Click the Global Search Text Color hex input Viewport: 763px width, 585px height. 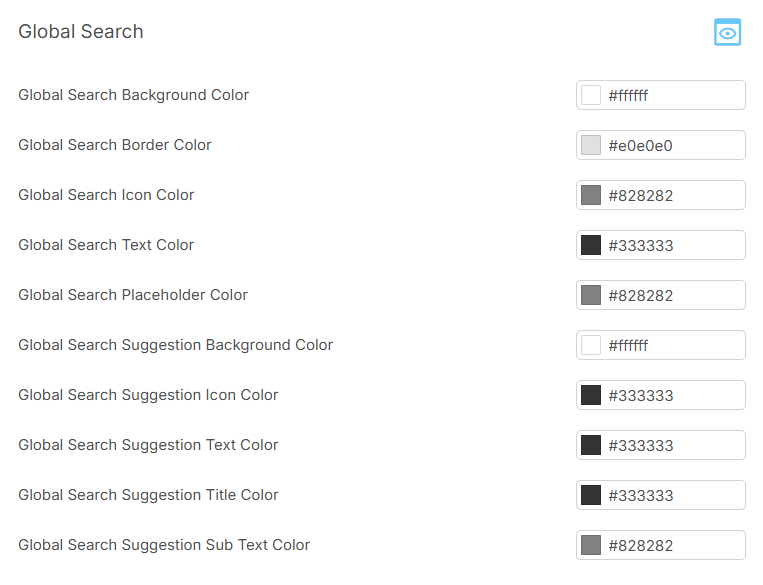click(672, 245)
